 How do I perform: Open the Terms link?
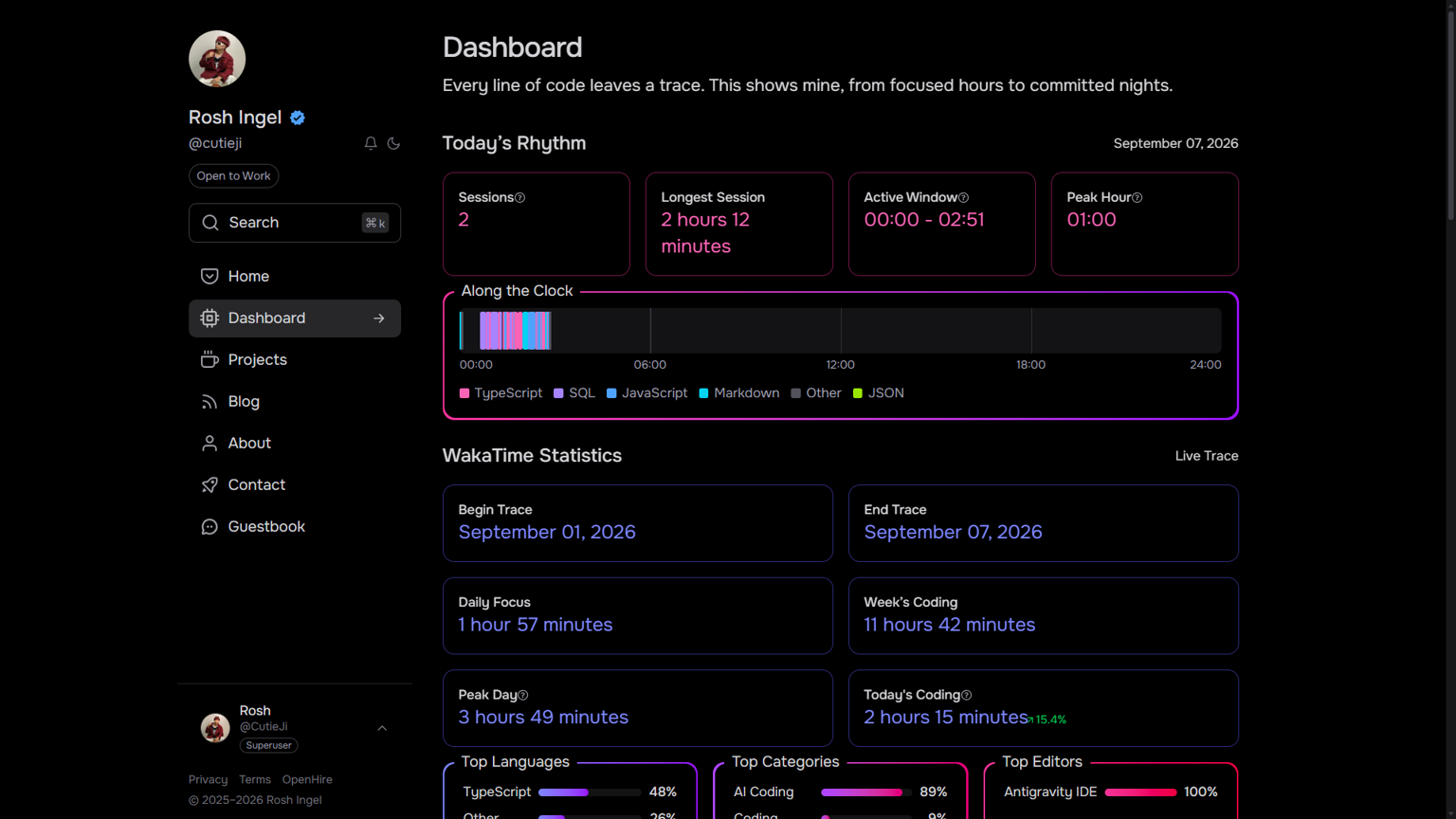255,779
